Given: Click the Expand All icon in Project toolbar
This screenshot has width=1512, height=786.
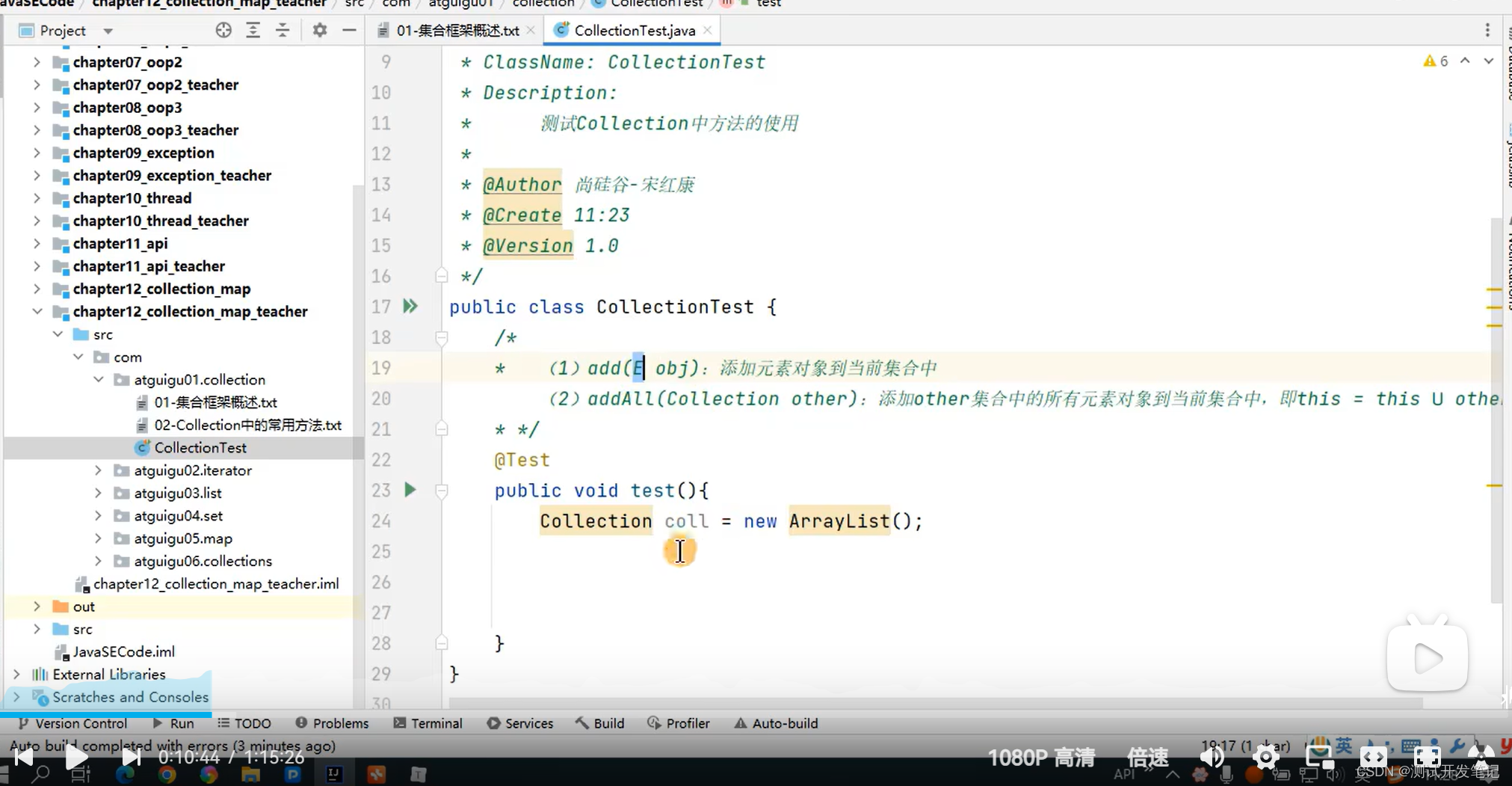Looking at the screenshot, I should pyautogui.click(x=253, y=31).
